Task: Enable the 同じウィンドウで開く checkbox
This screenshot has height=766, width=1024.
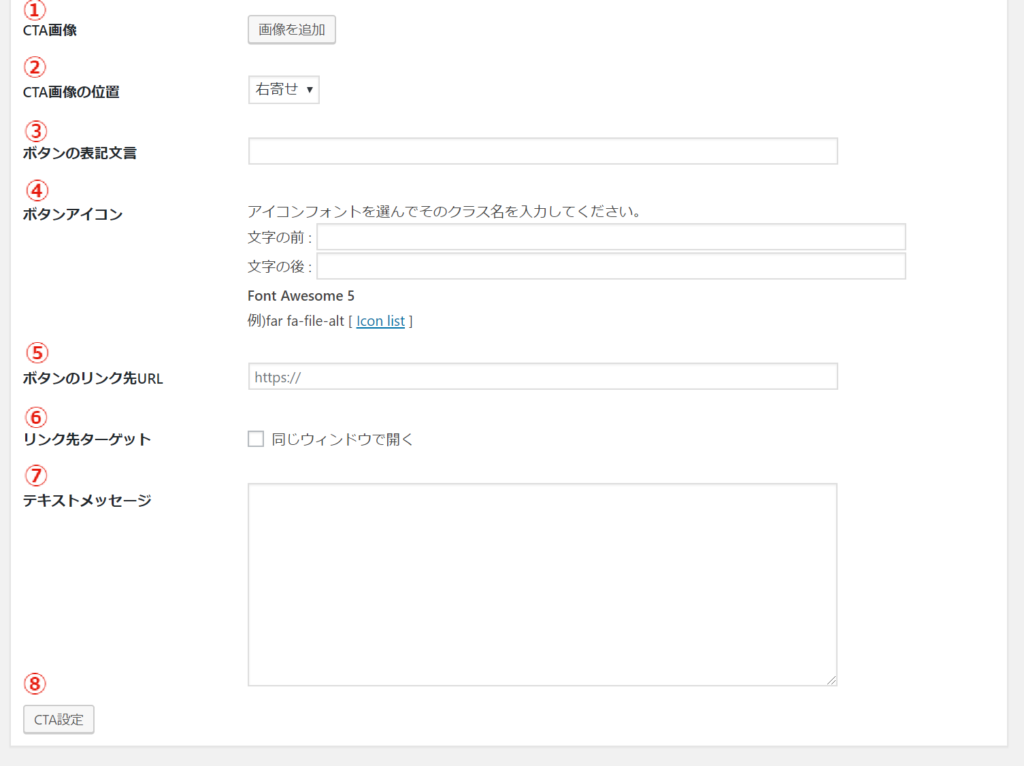Action: [256, 438]
